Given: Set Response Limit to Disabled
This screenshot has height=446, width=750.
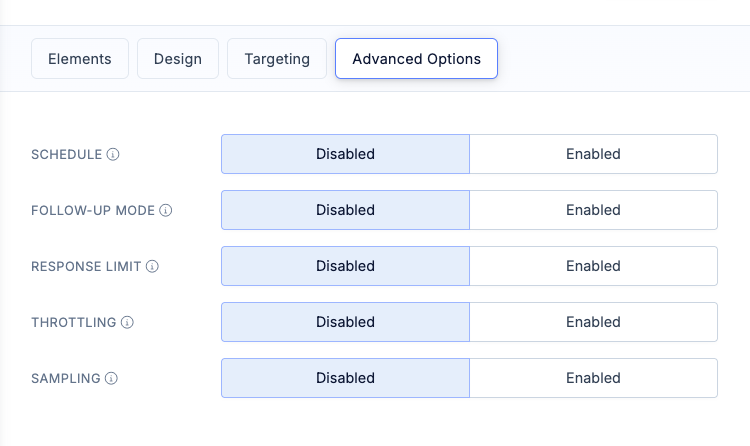Looking at the screenshot, I should (345, 266).
